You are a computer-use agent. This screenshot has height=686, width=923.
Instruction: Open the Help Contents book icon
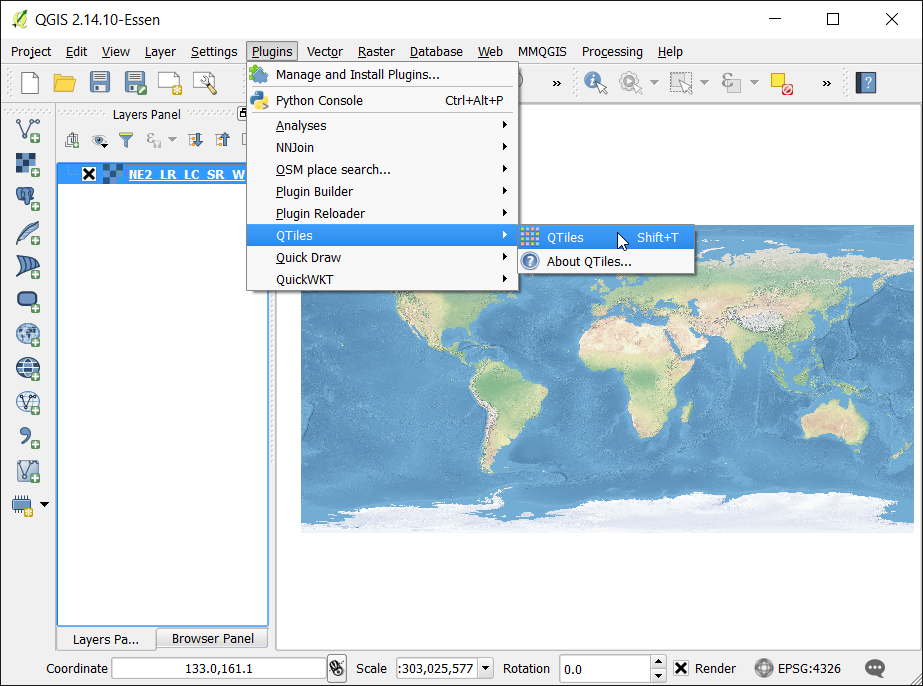tap(865, 83)
